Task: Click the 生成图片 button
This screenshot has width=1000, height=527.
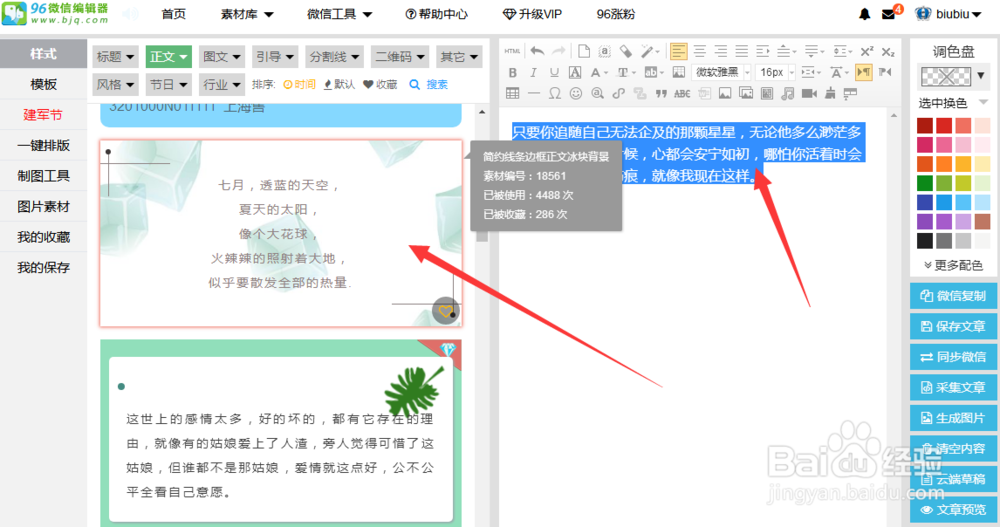Action: [x=953, y=418]
